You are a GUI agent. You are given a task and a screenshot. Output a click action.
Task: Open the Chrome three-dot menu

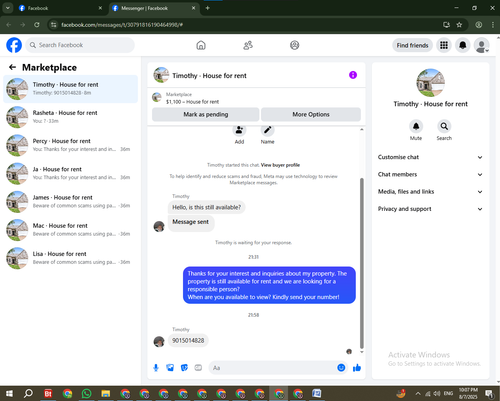(493, 25)
